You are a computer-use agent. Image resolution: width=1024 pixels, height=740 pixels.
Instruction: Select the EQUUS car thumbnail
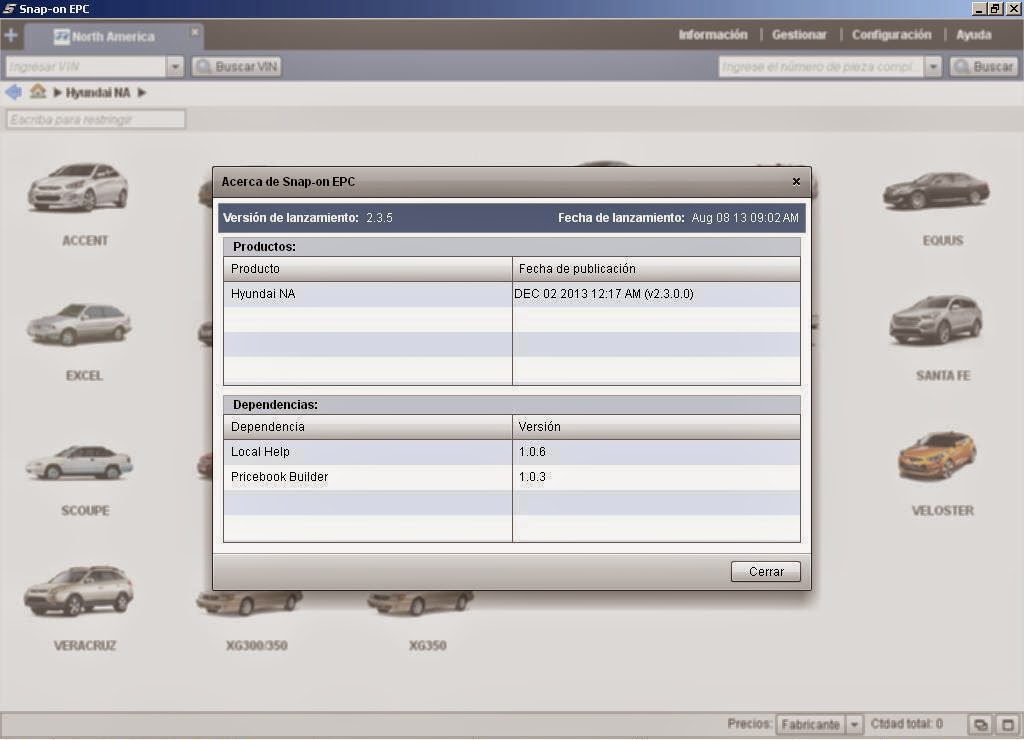coord(936,190)
